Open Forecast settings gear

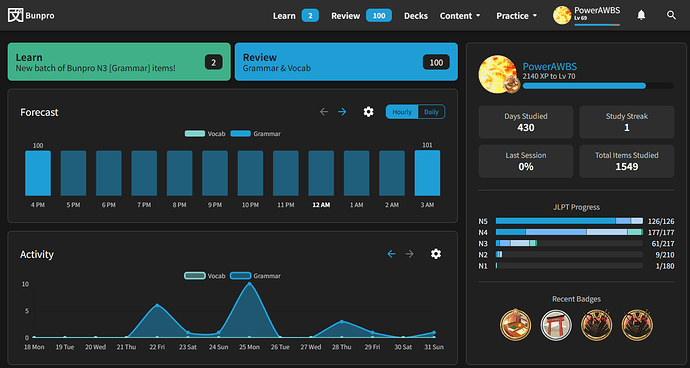[x=368, y=112]
